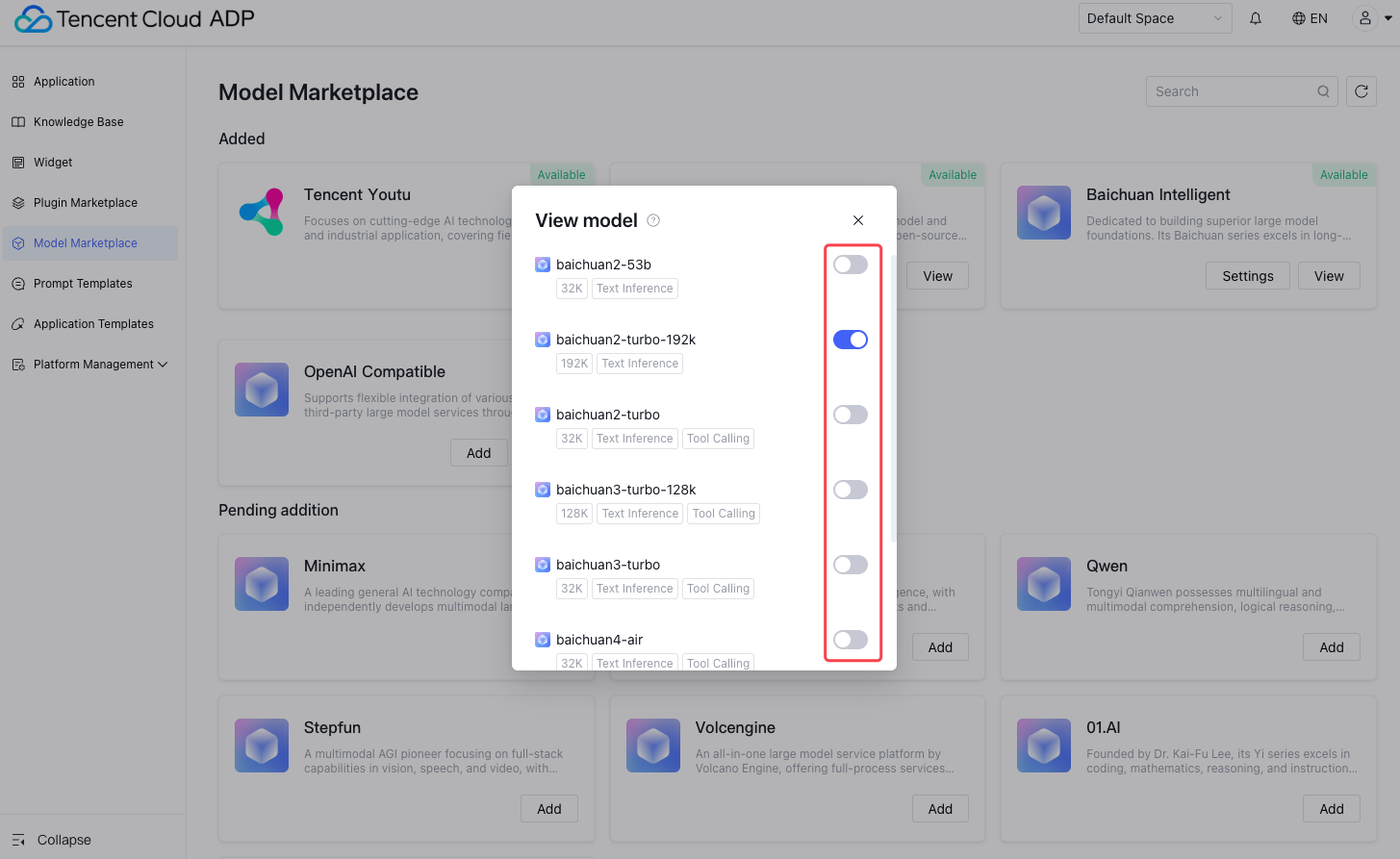Open the notifications bell
This screenshot has height=859, width=1400.
click(1256, 18)
